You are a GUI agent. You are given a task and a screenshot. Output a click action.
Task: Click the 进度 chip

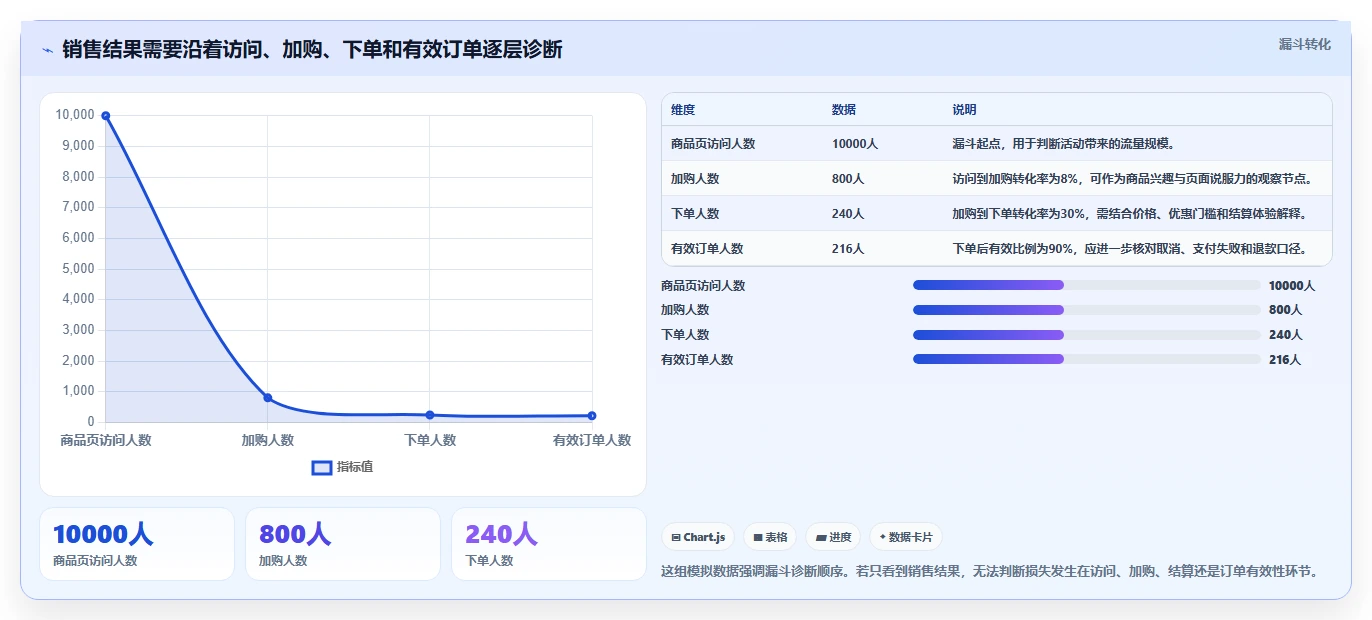(833, 537)
